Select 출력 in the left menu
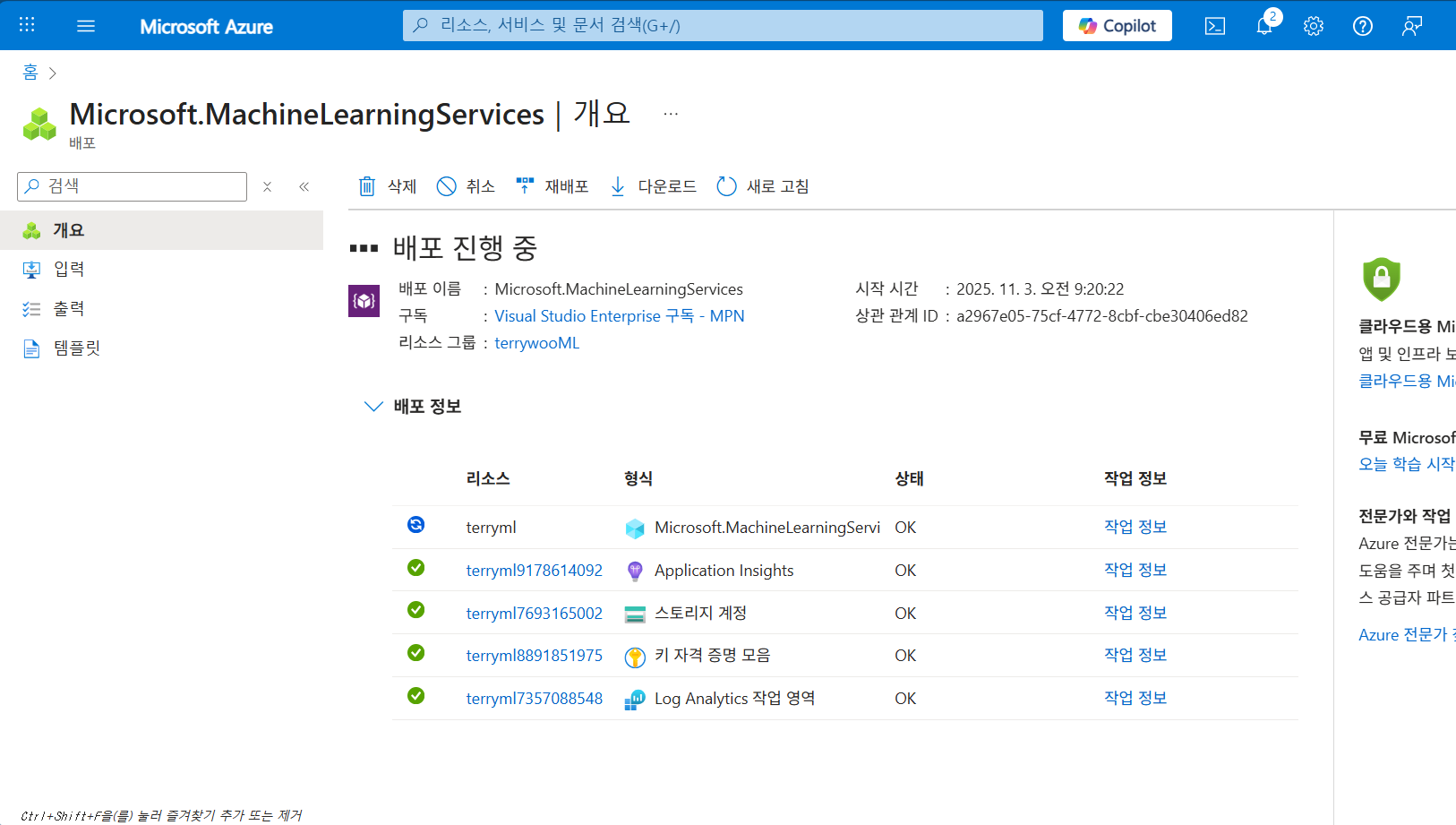Screen dimensions: 1456x825 (161, 309)
